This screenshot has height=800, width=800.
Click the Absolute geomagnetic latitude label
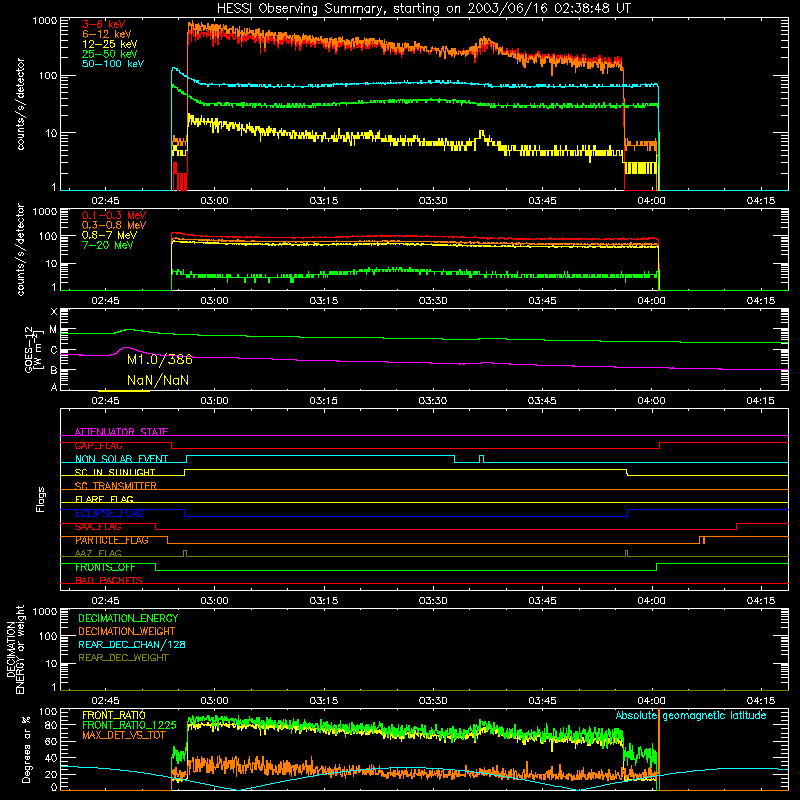point(691,716)
